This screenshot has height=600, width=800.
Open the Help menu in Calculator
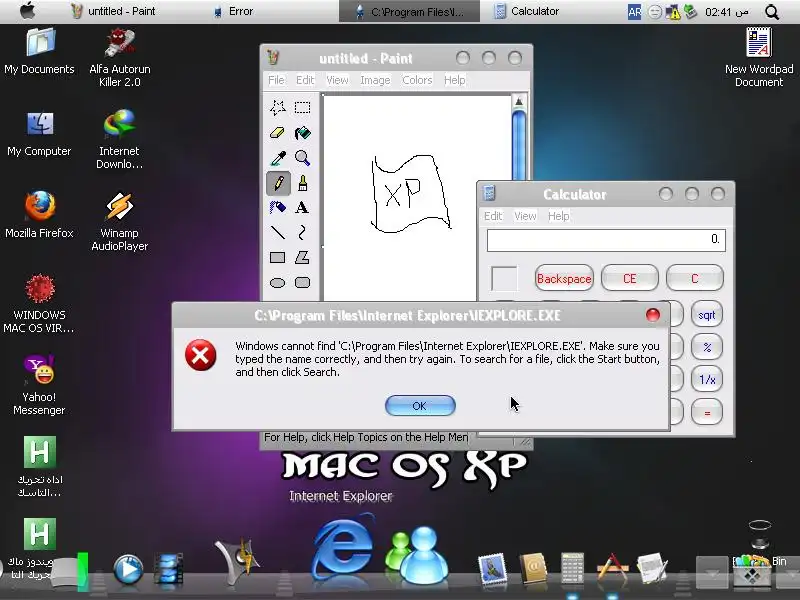558,216
